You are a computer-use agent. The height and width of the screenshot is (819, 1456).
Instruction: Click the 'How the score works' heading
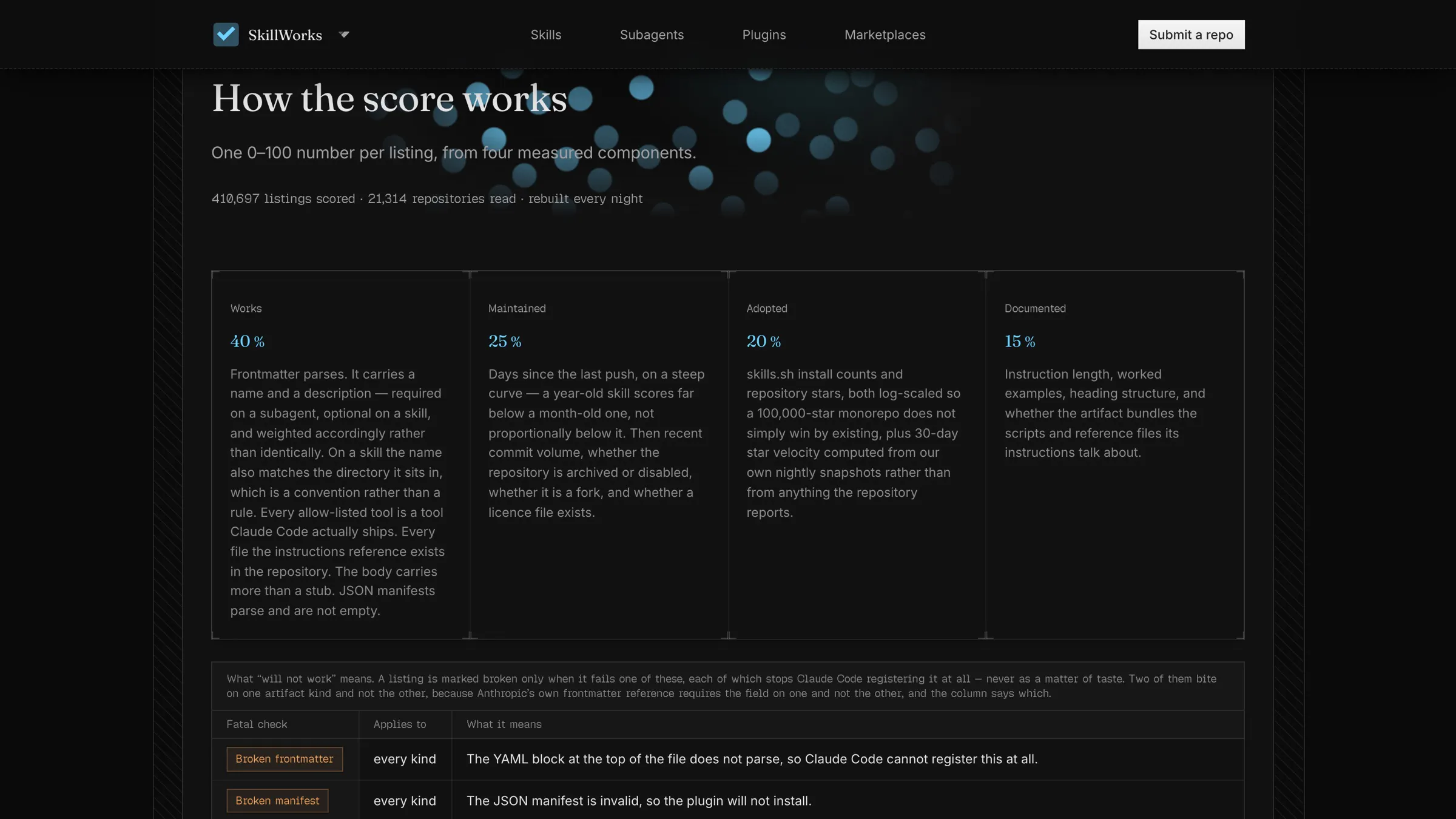(x=389, y=98)
